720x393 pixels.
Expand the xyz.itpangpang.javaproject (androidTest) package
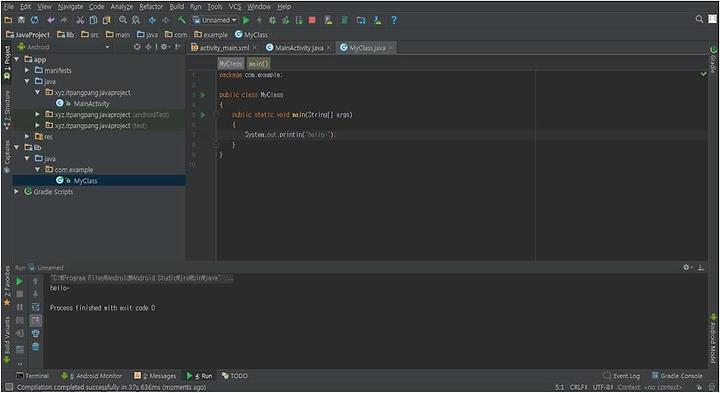click(38, 114)
